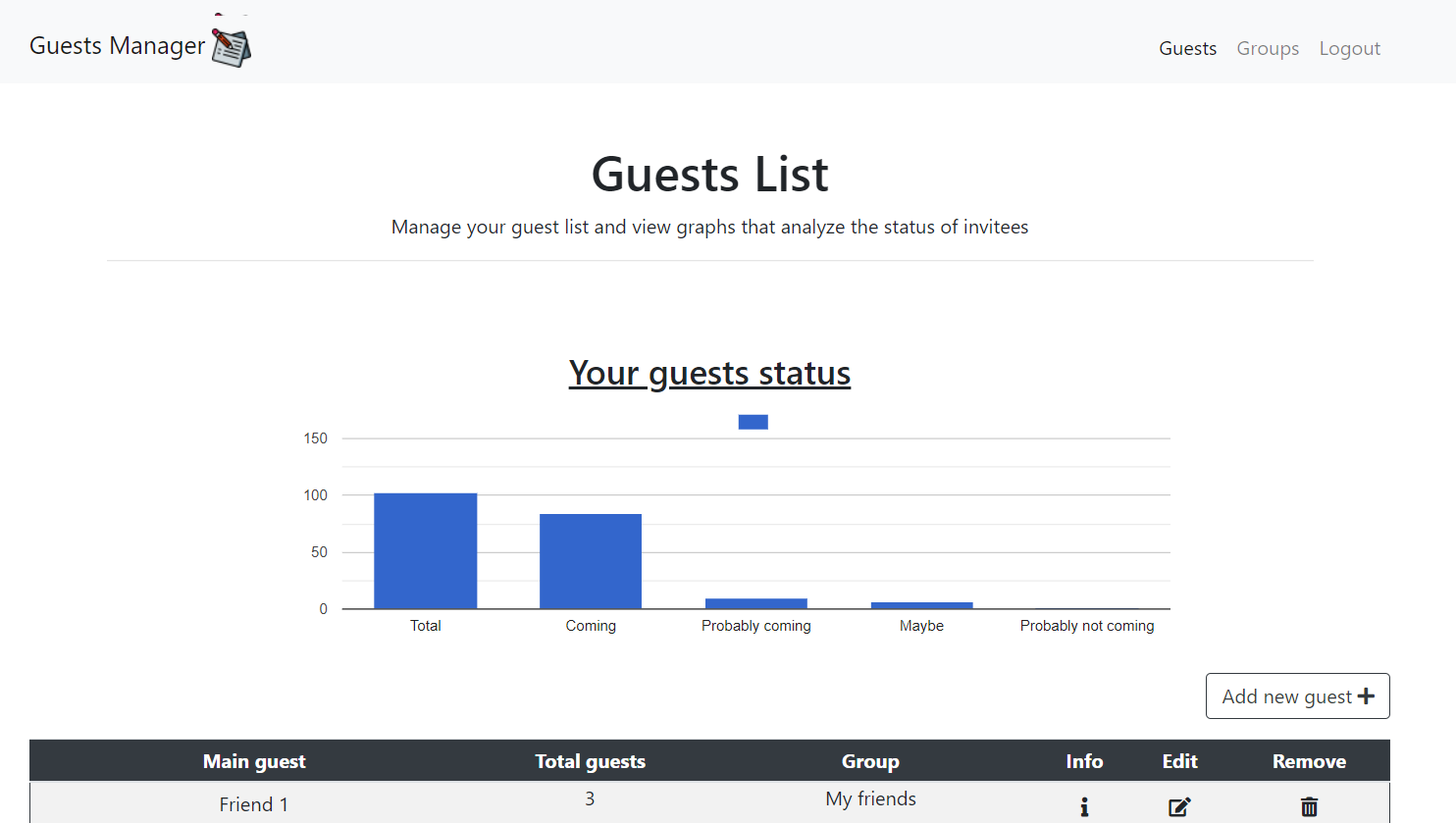1456x823 pixels.
Task: Click the Total axis label
Action: point(425,626)
